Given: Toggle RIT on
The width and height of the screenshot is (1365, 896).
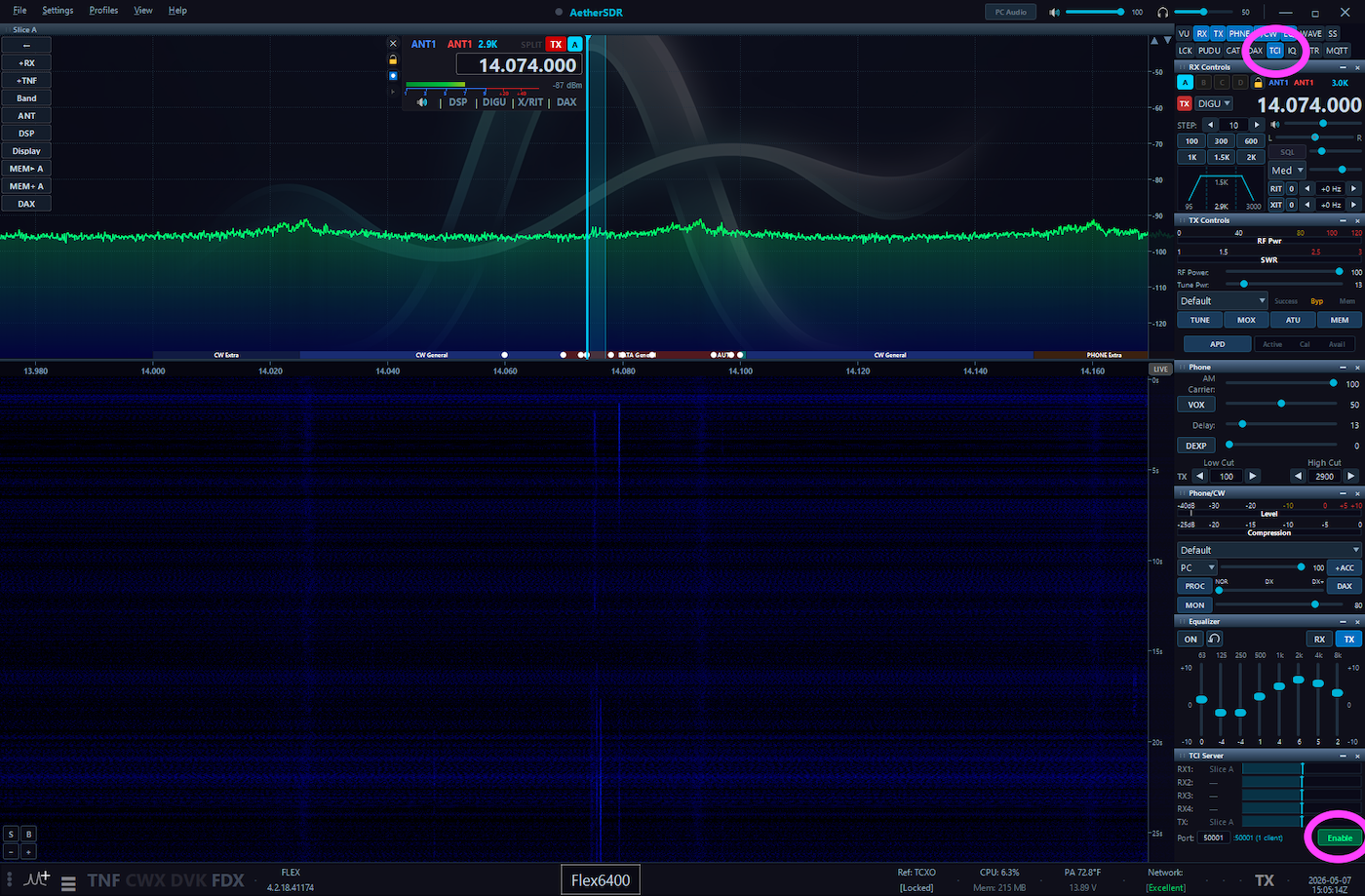Looking at the screenshot, I should tap(1276, 189).
